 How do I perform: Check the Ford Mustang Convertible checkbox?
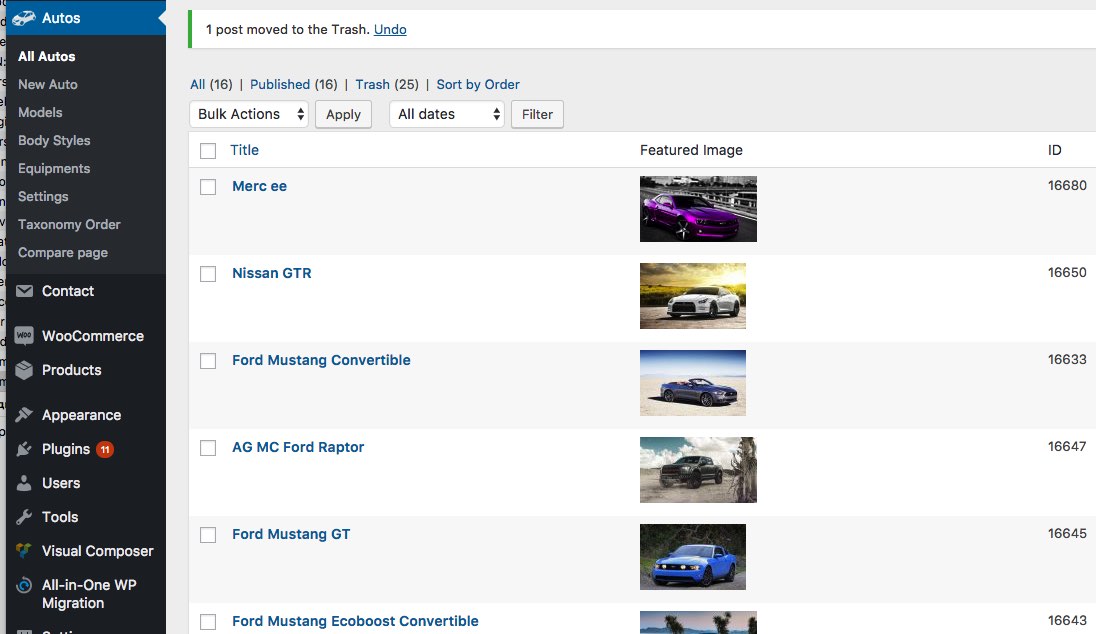[x=208, y=361]
